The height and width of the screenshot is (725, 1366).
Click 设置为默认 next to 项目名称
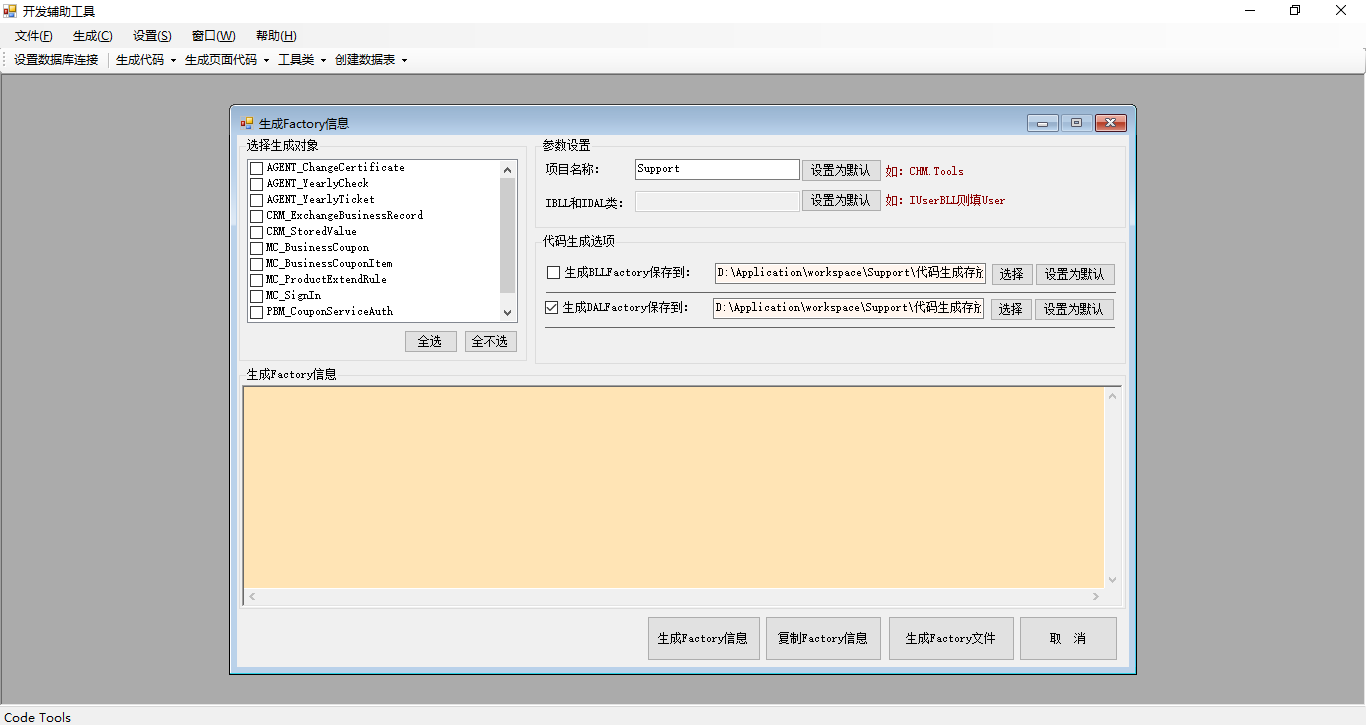841,171
